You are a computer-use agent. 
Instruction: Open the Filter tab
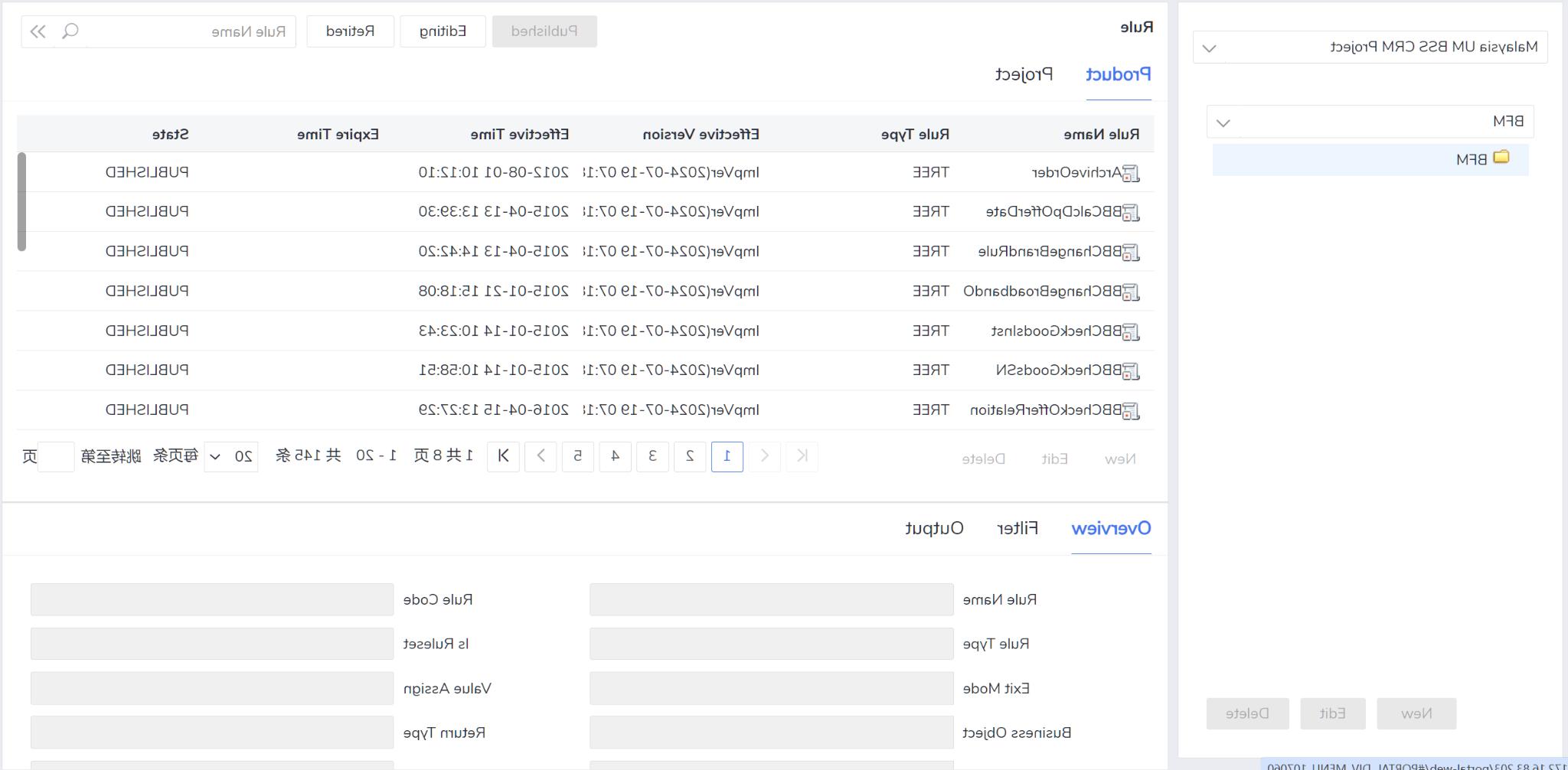[1018, 529]
